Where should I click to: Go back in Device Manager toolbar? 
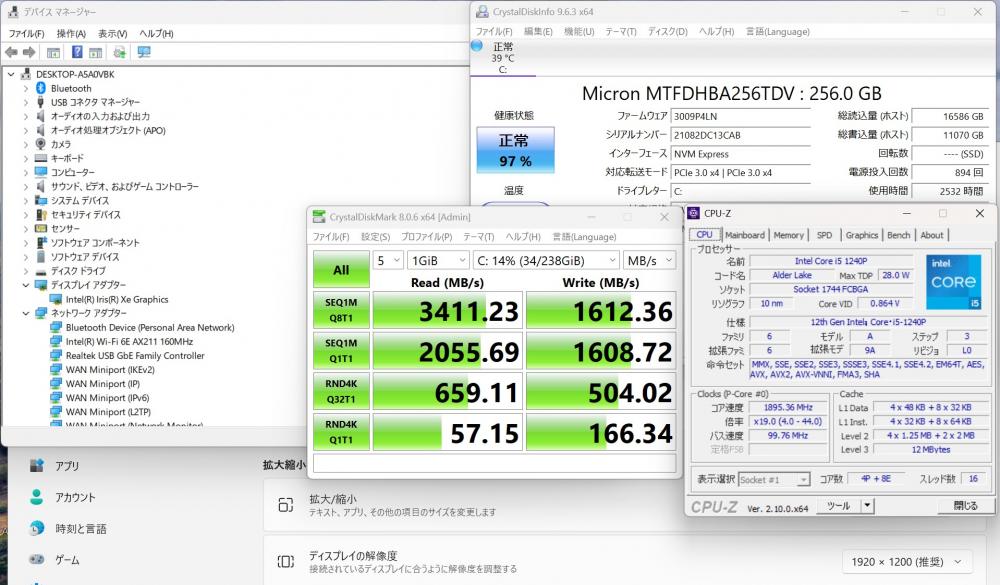(x=11, y=52)
